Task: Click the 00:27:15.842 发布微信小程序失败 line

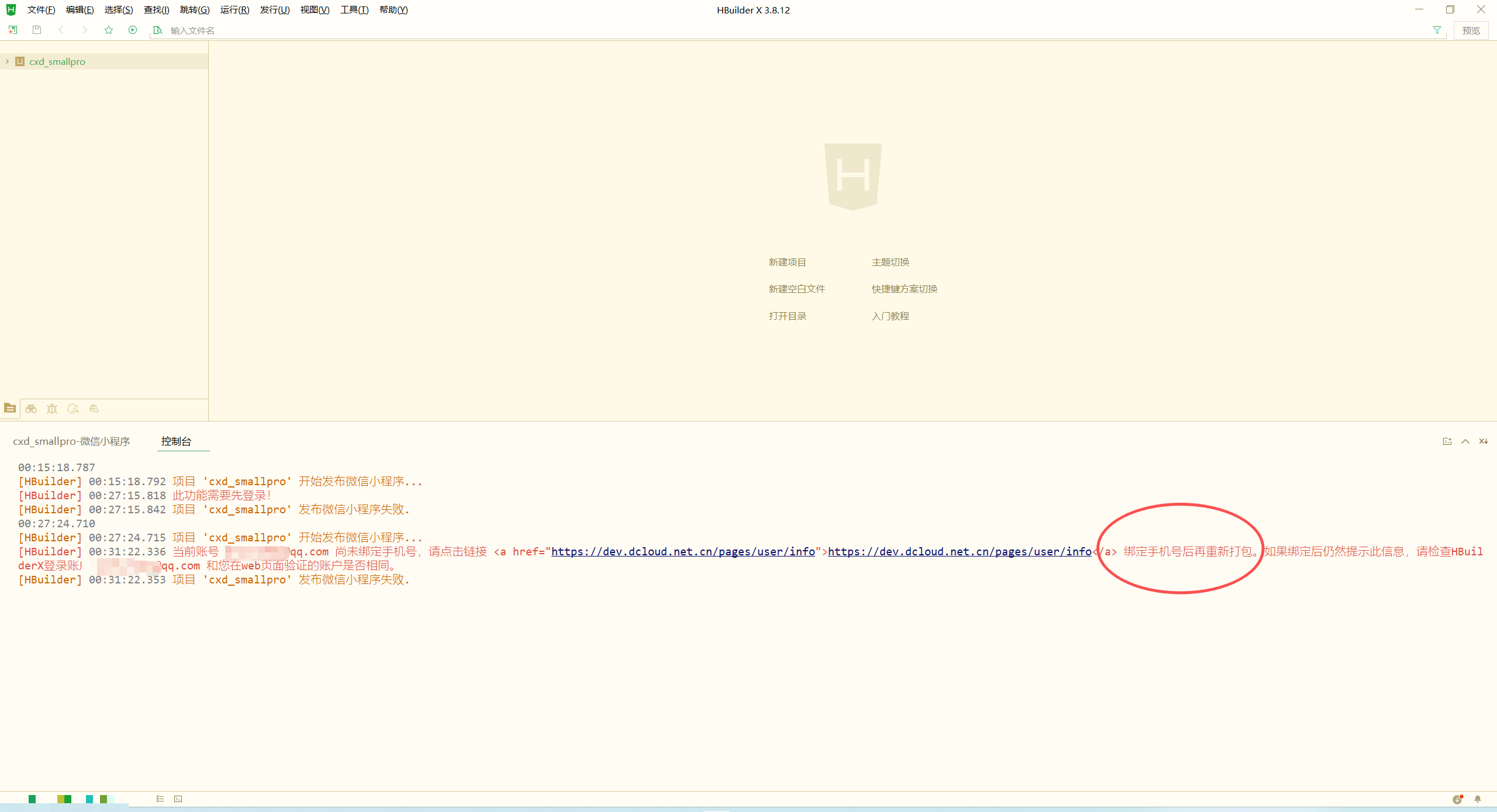Action: point(214,510)
